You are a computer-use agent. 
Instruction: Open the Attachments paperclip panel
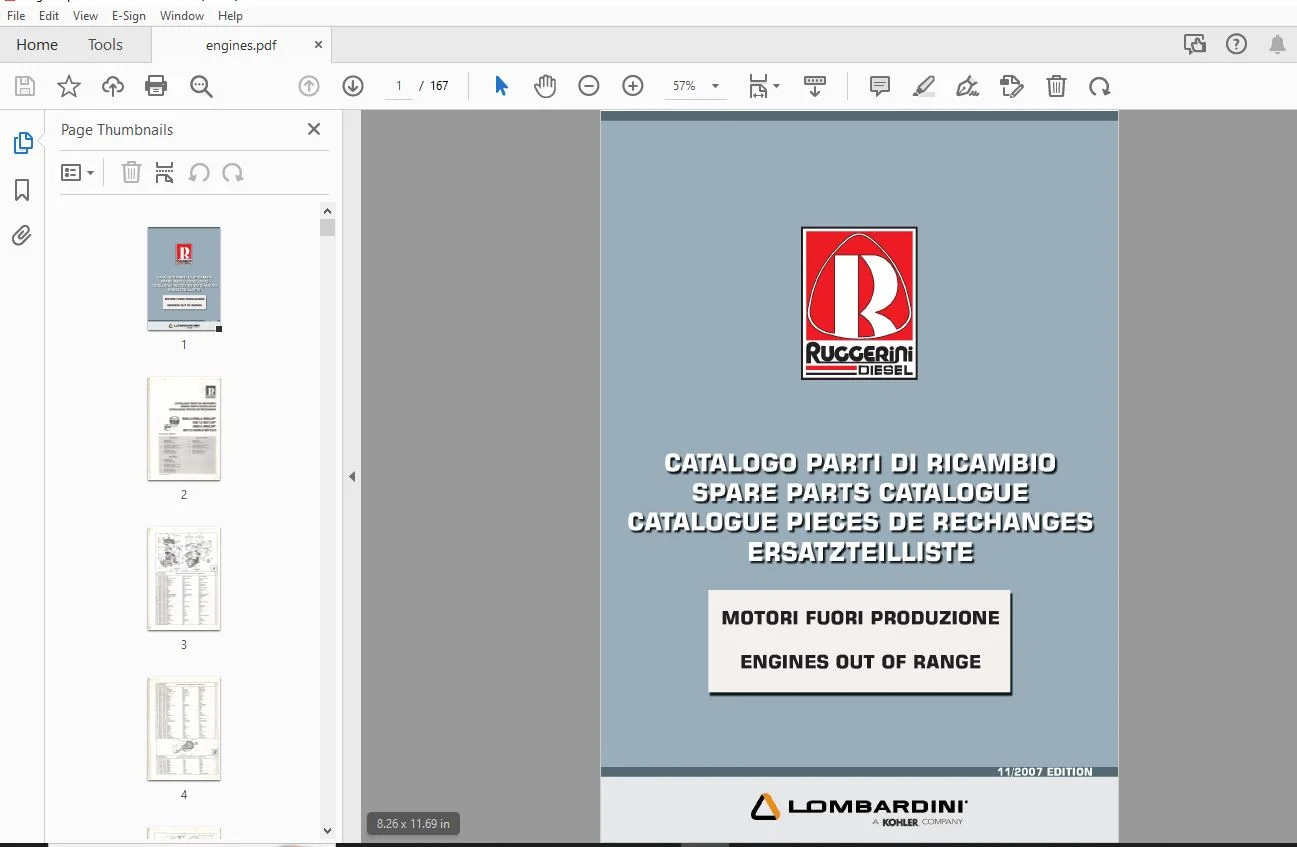[22, 235]
